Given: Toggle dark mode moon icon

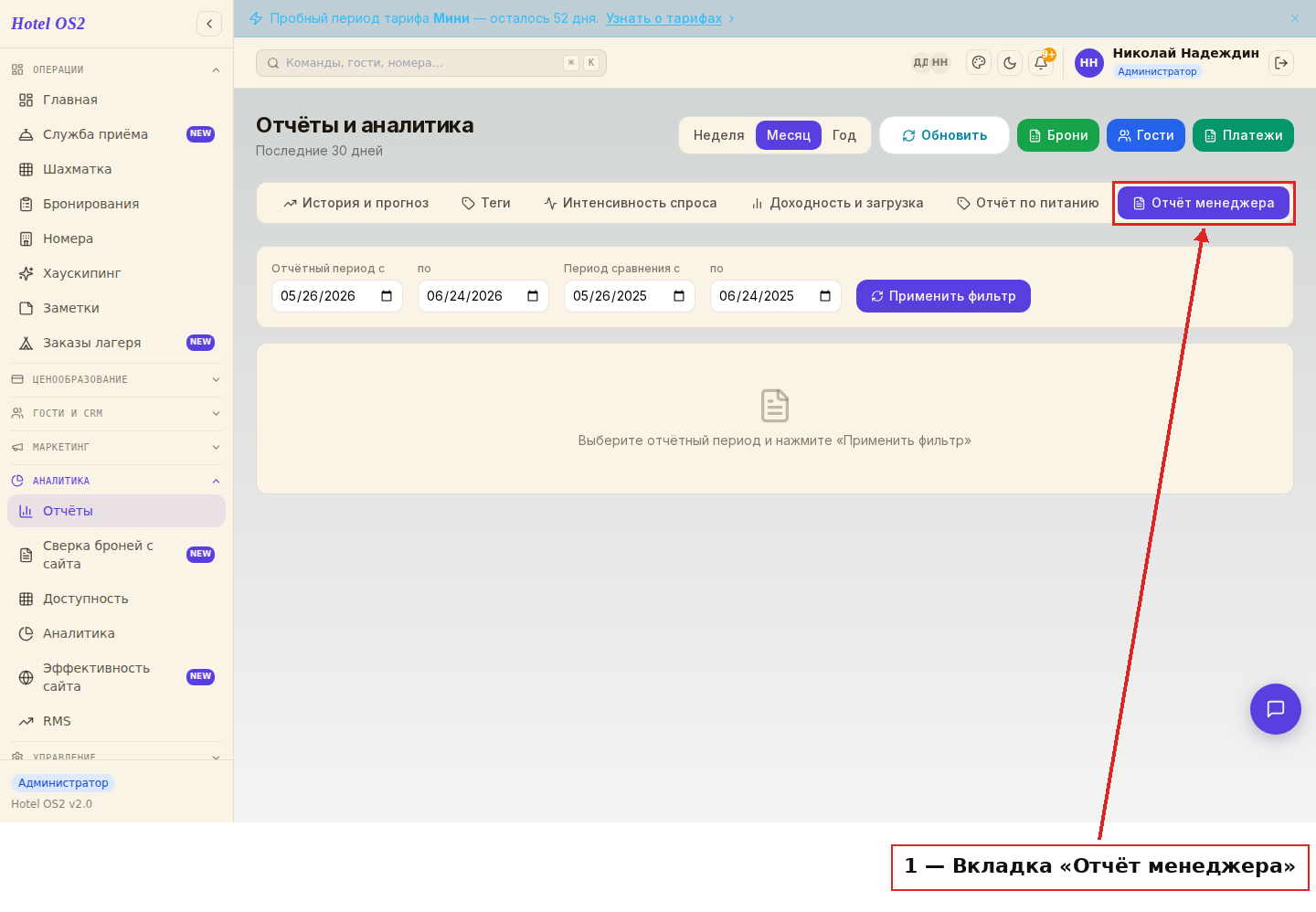Looking at the screenshot, I should point(1010,63).
